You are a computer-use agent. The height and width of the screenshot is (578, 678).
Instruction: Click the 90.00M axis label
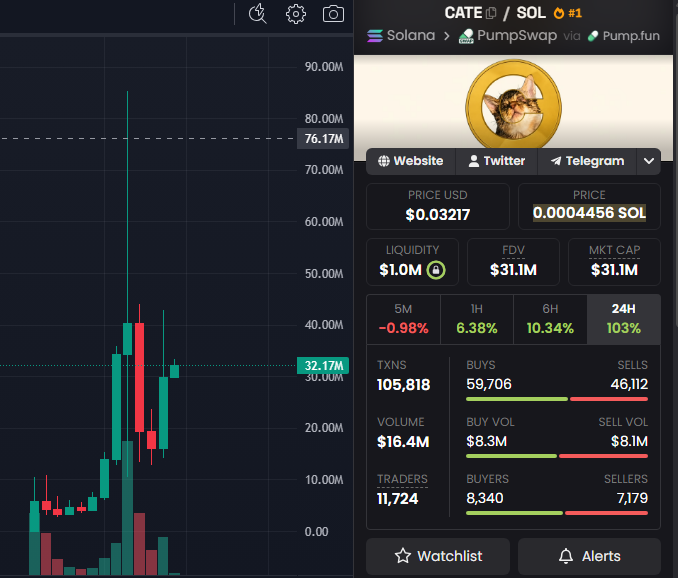[x=324, y=67]
